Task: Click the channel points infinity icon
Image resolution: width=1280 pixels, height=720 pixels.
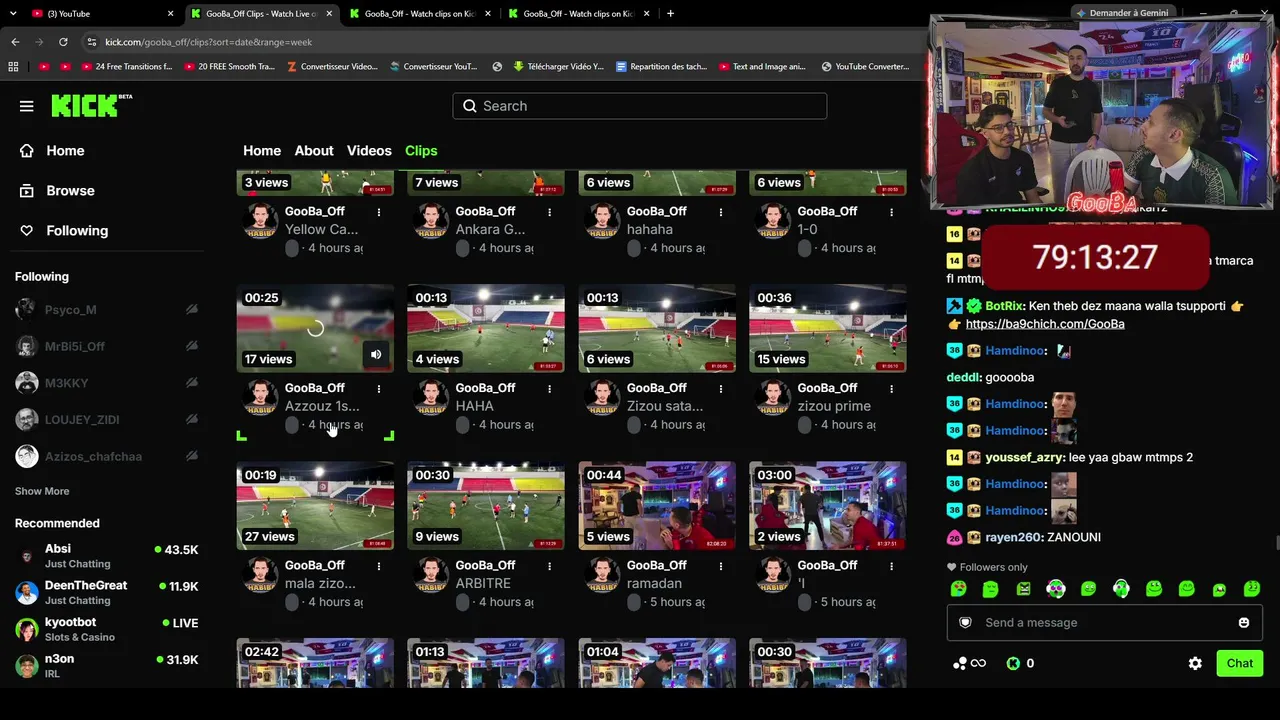Action: (970, 663)
